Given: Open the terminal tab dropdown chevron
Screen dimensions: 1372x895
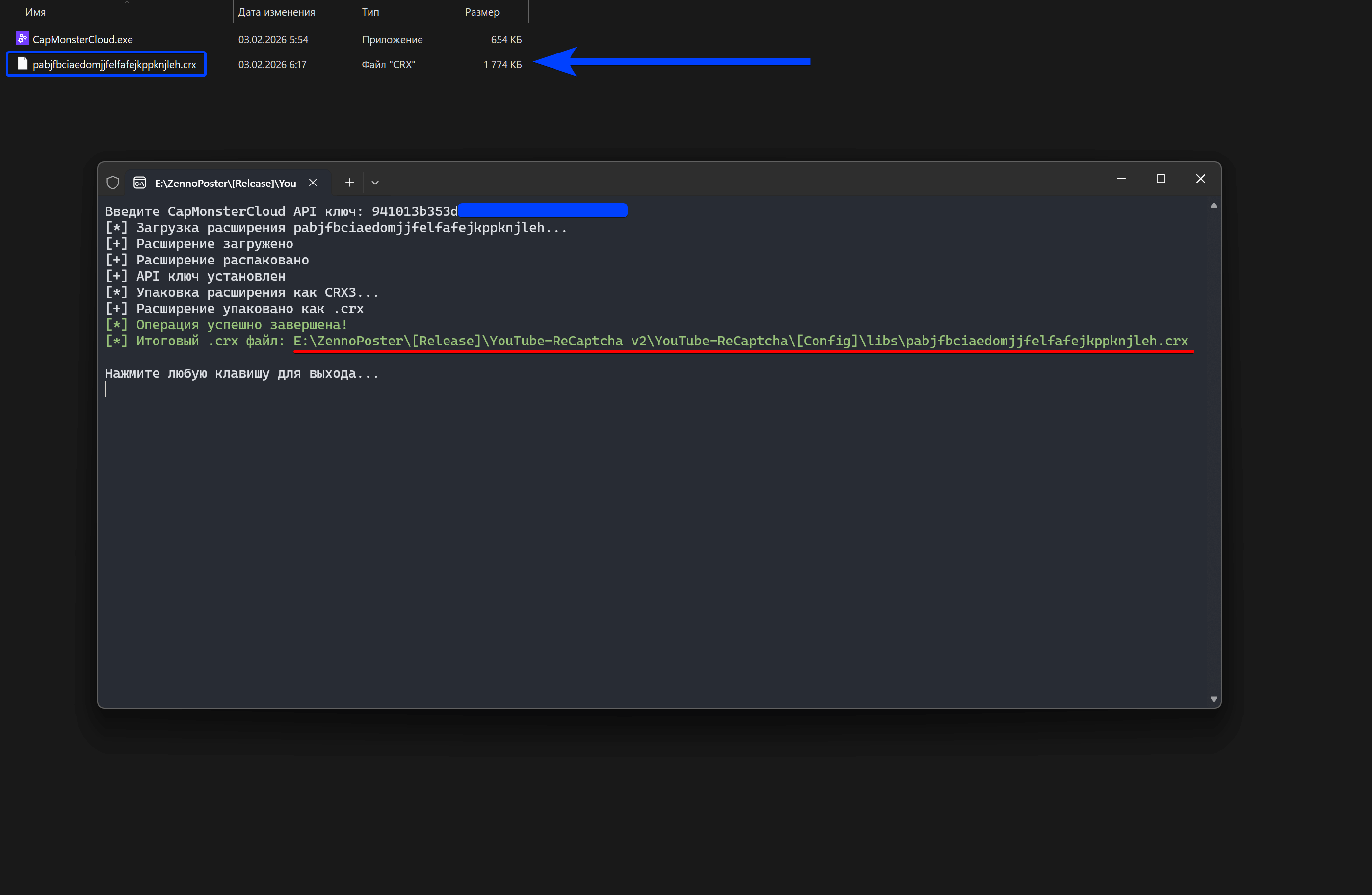Looking at the screenshot, I should pyautogui.click(x=375, y=182).
